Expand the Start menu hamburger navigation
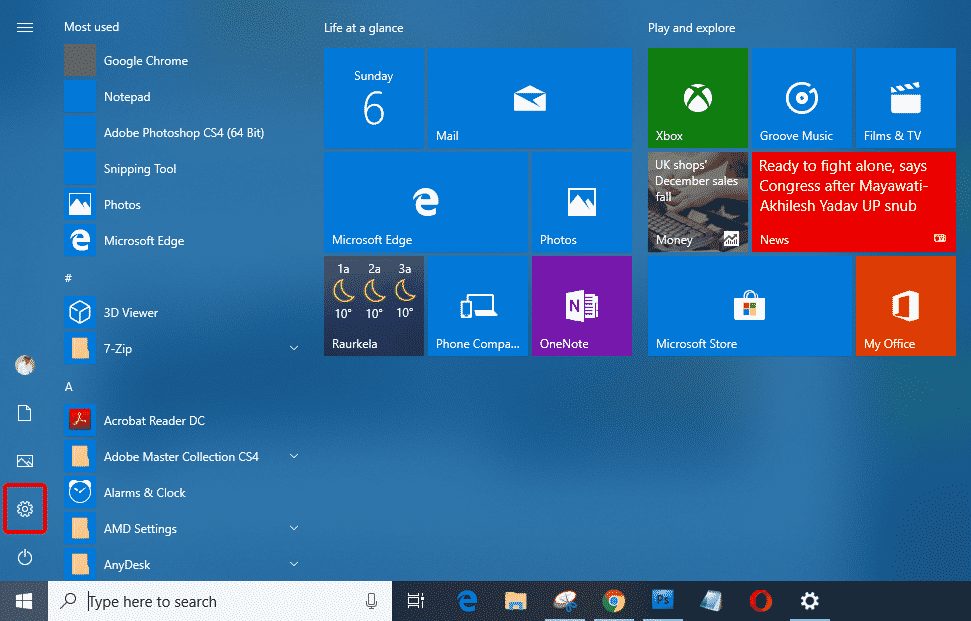The height and width of the screenshot is (621, 971). pos(25,27)
